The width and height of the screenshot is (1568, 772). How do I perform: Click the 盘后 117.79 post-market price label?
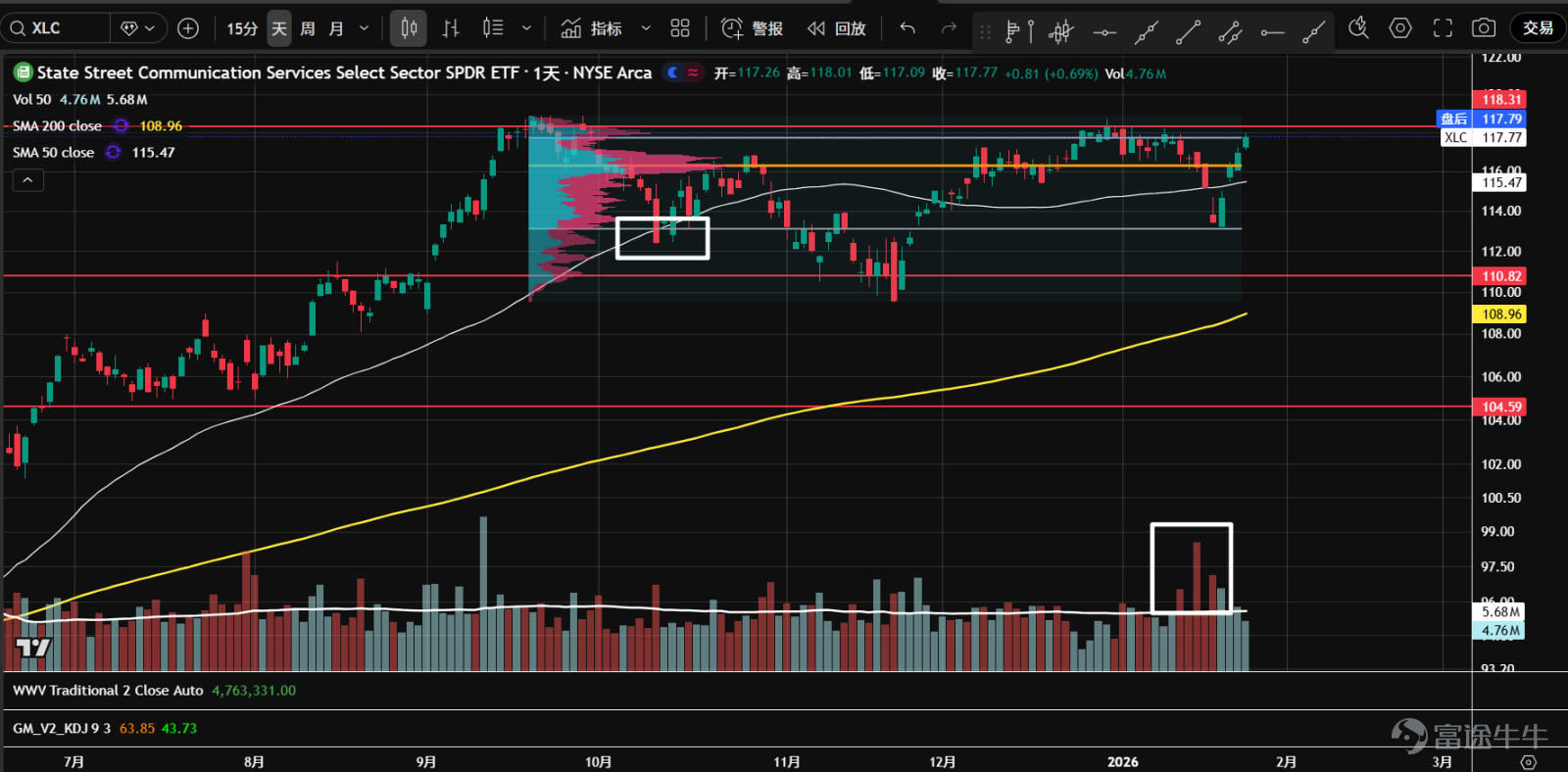pyautogui.click(x=1482, y=119)
